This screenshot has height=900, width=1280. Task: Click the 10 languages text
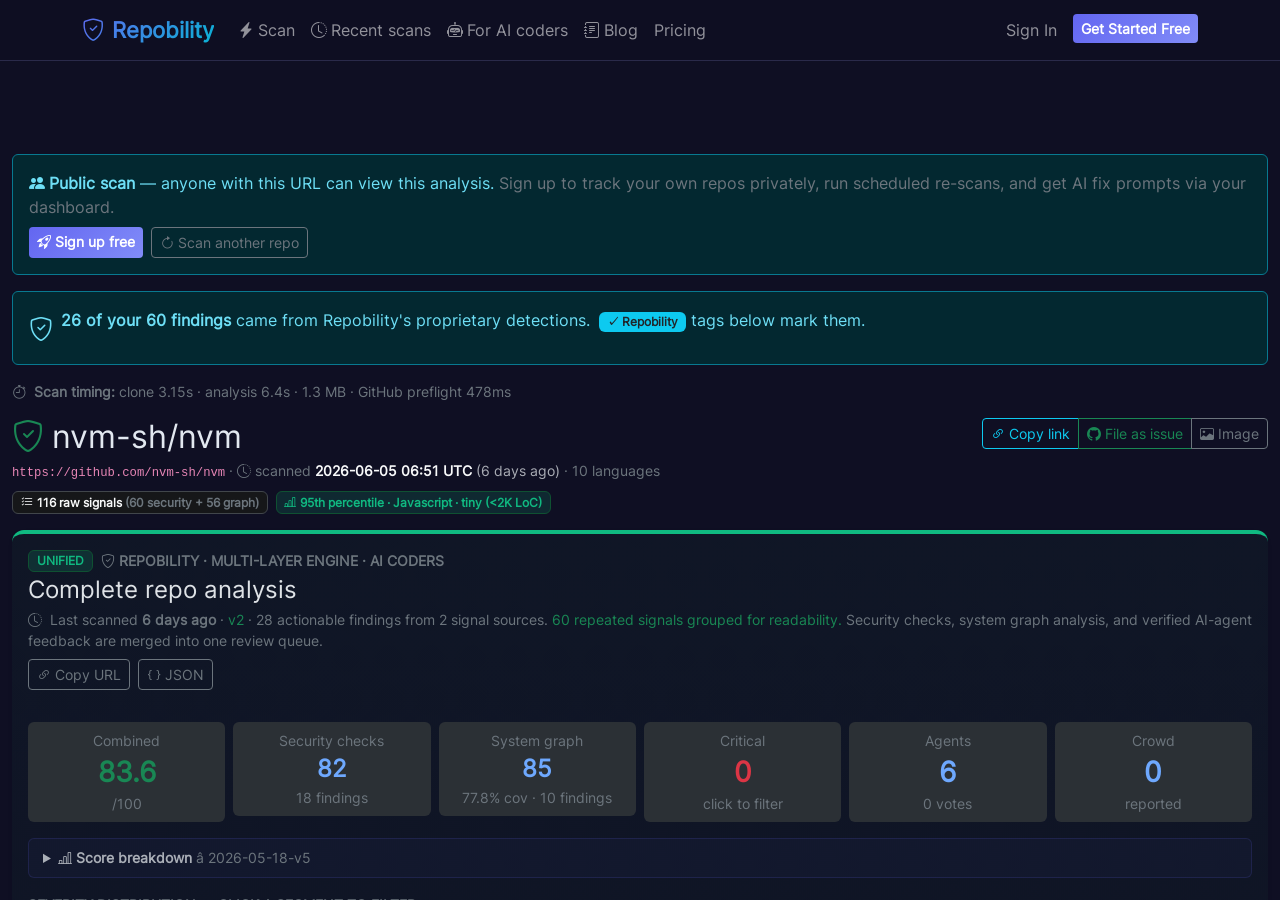coord(616,471)
